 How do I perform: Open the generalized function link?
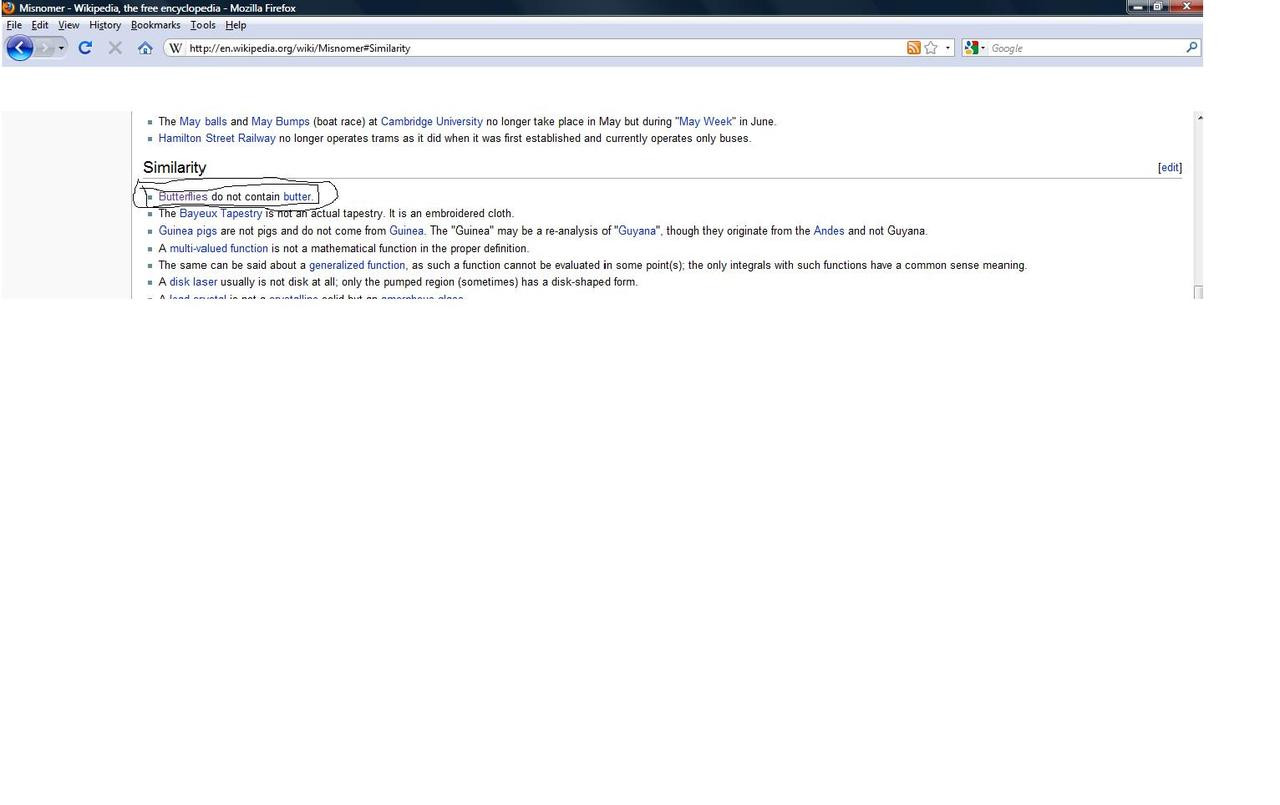pos(357,266)
